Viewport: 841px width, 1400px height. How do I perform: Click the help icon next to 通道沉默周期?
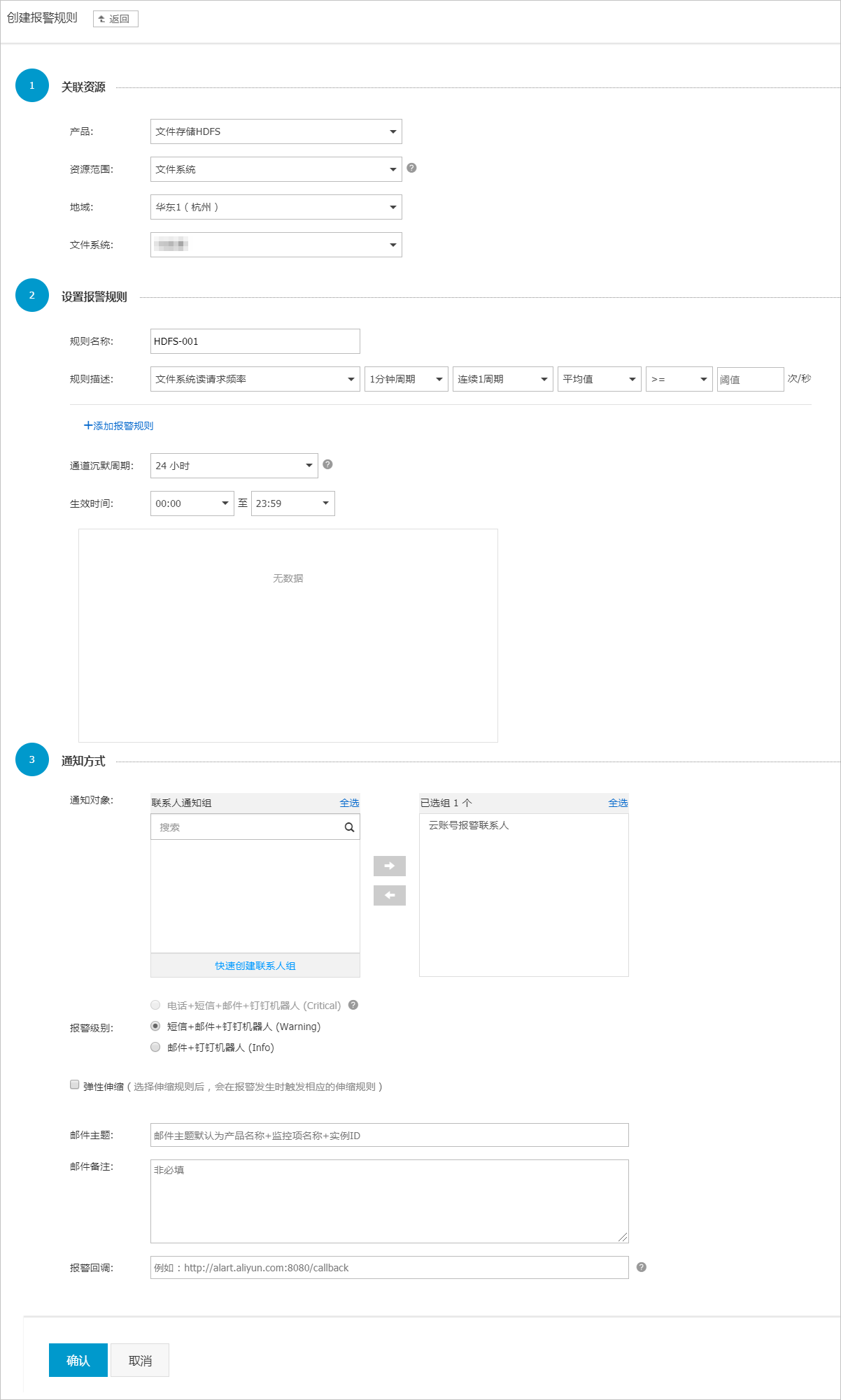tap(327, 464)
